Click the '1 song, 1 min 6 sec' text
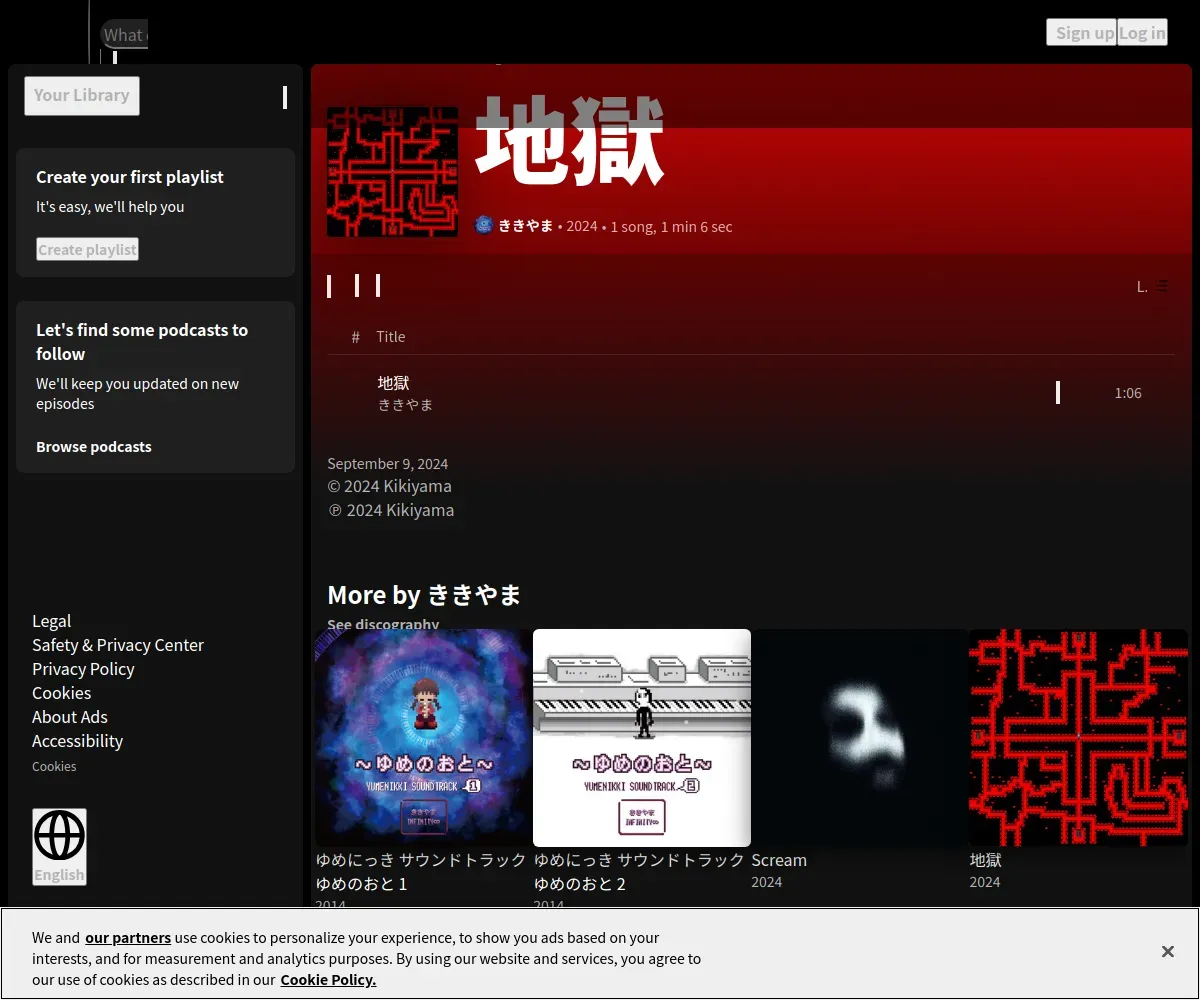This screenshot has width=1200, height=1000. pyautogui.click(x=671, y=227)
